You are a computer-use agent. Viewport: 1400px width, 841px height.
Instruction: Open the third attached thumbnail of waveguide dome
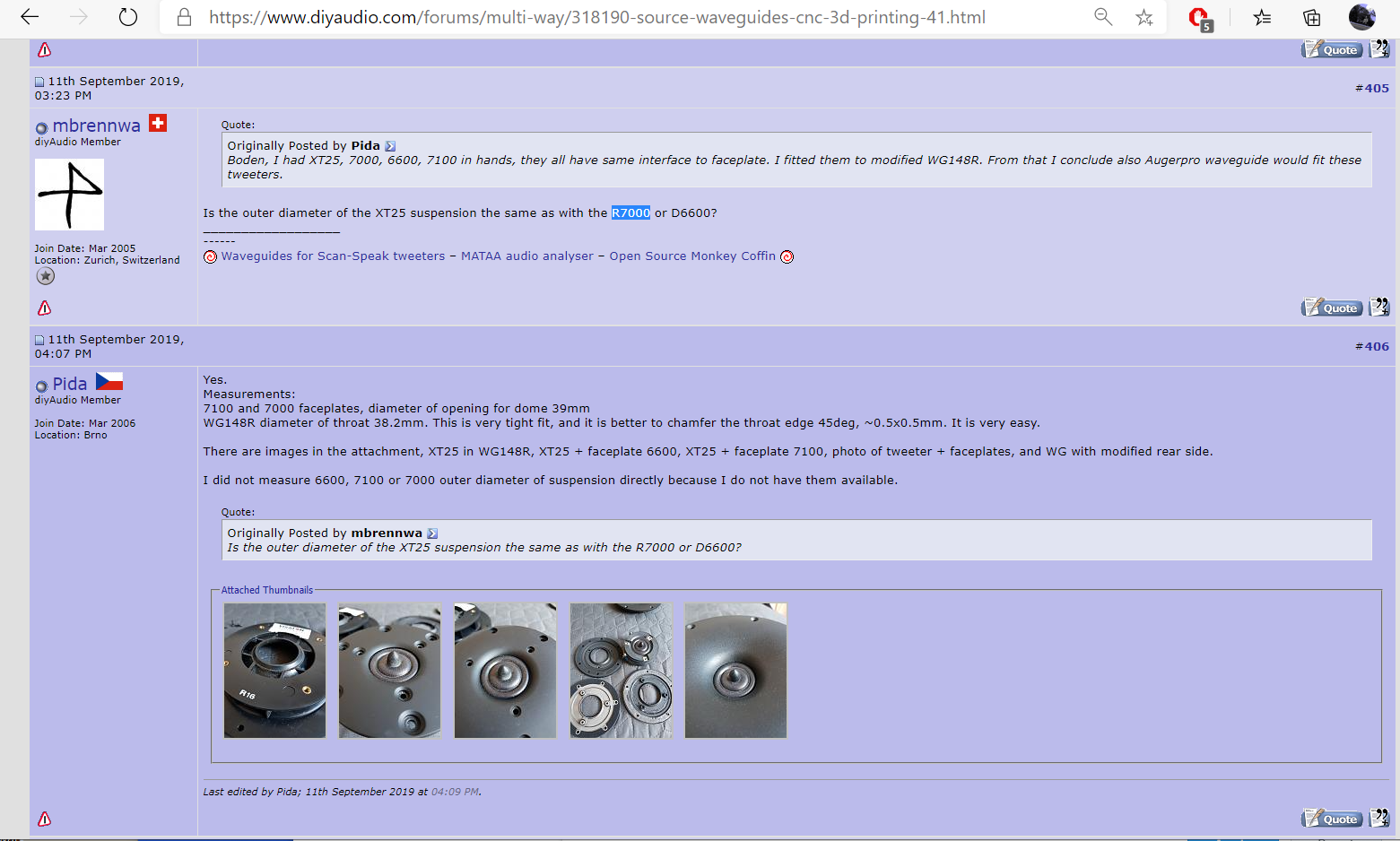[x=505, y=671]
